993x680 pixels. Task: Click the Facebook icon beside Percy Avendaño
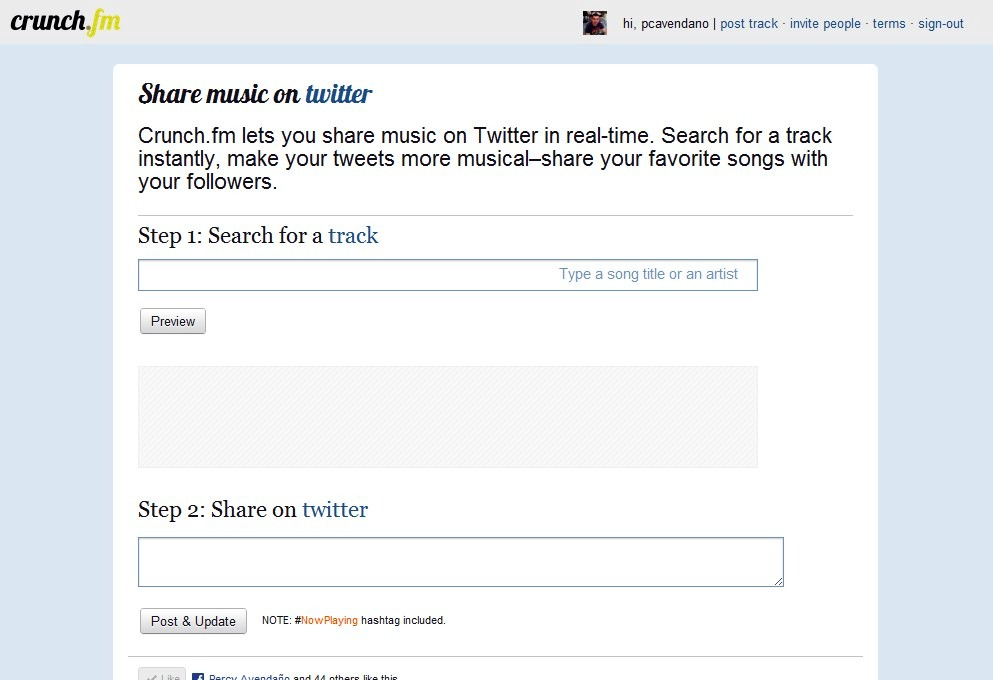click(x=198, y=677)
